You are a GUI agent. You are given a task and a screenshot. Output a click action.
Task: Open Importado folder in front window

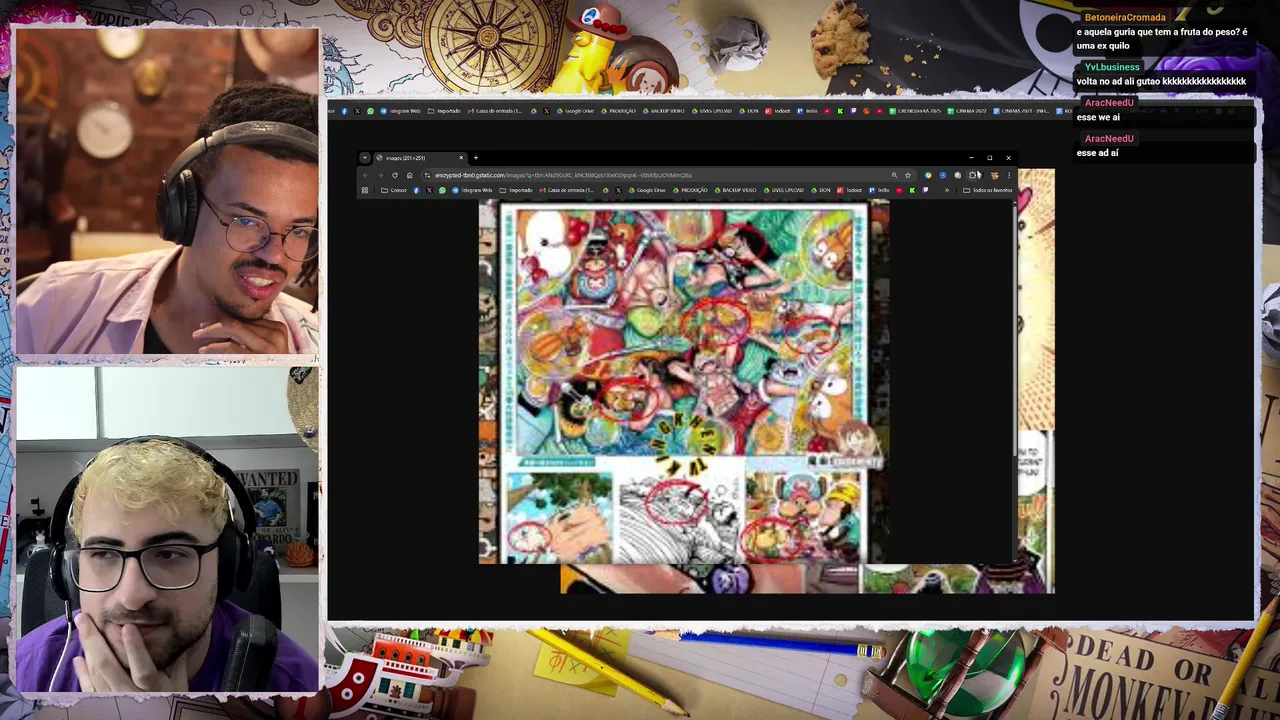coord(515,190)
